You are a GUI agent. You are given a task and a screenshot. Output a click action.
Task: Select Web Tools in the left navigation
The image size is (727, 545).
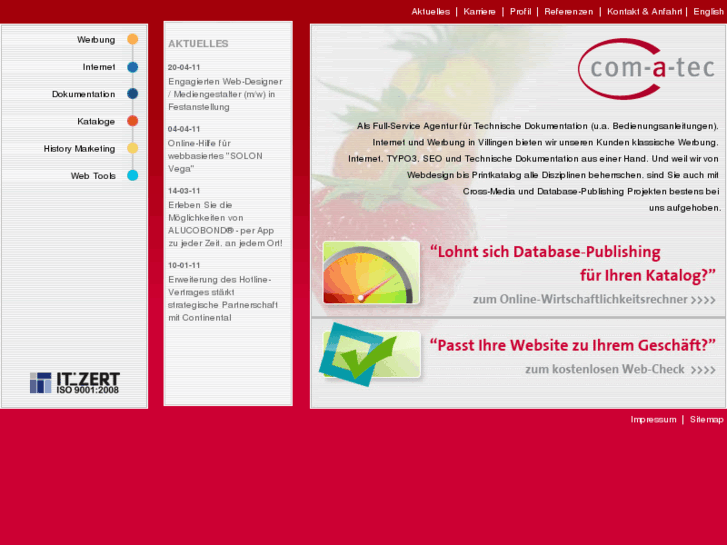pos(93,176)
